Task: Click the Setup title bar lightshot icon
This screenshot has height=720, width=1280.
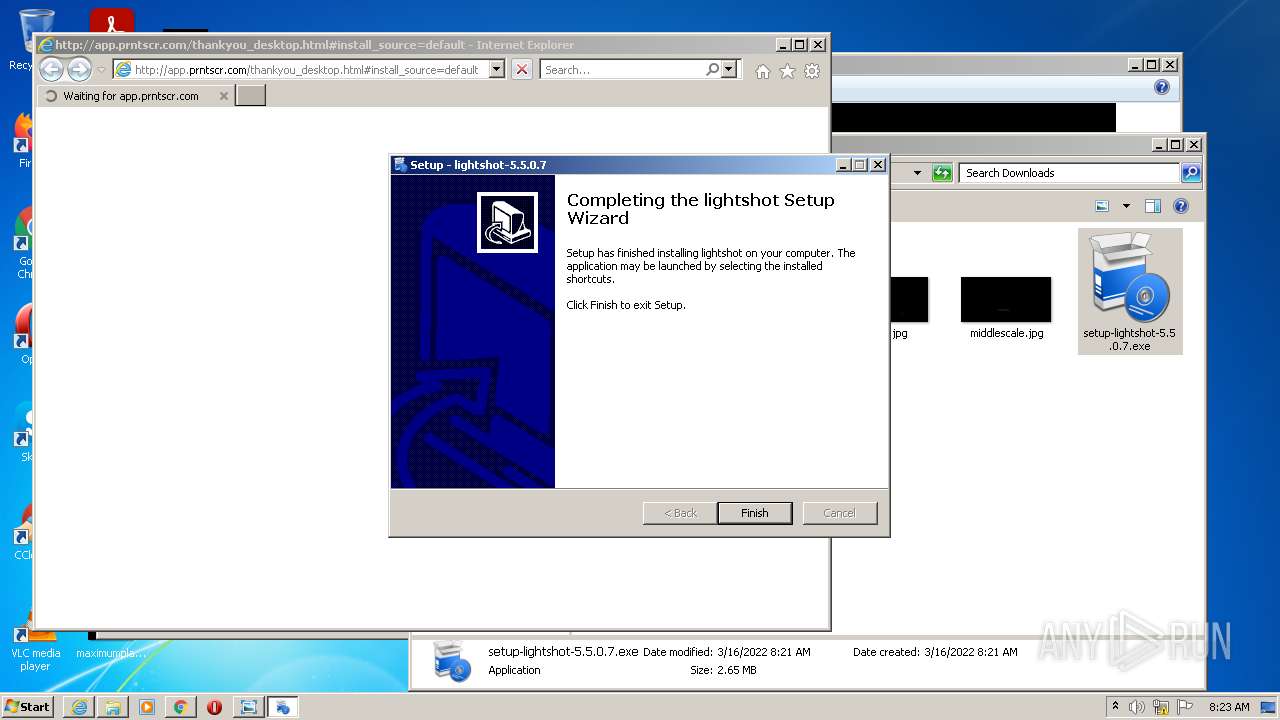Action: (400, 165)
